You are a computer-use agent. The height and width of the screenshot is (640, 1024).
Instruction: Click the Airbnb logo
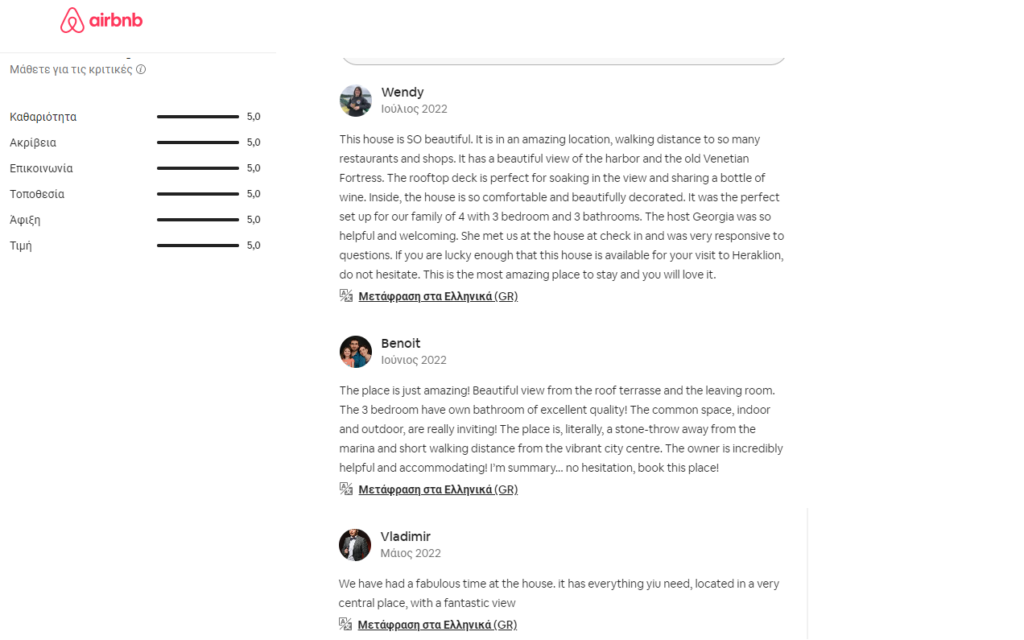click(101, 21)
